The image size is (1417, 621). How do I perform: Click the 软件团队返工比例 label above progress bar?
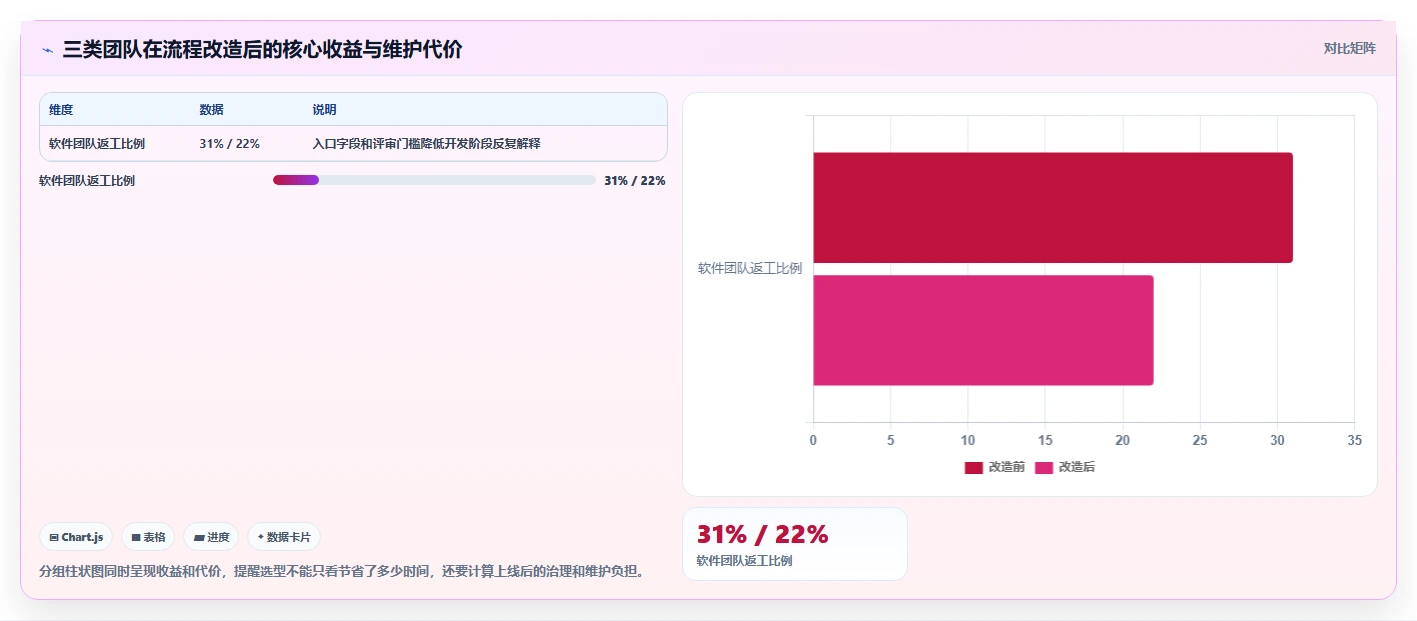[x=87, y=181]
